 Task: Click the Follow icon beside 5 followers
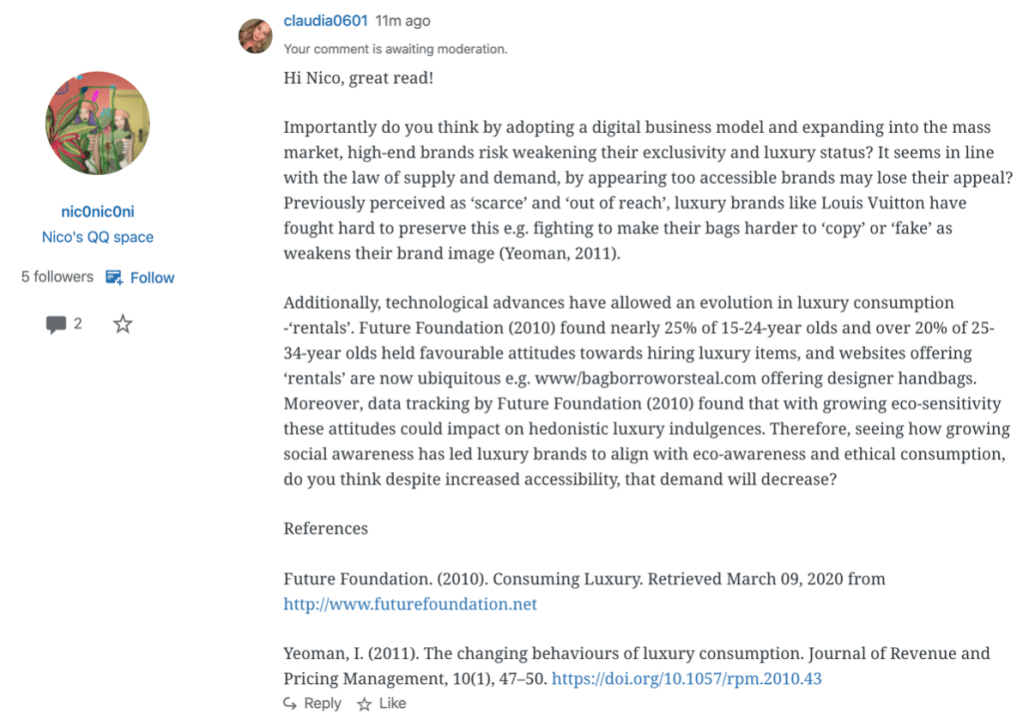pos(115,277)
